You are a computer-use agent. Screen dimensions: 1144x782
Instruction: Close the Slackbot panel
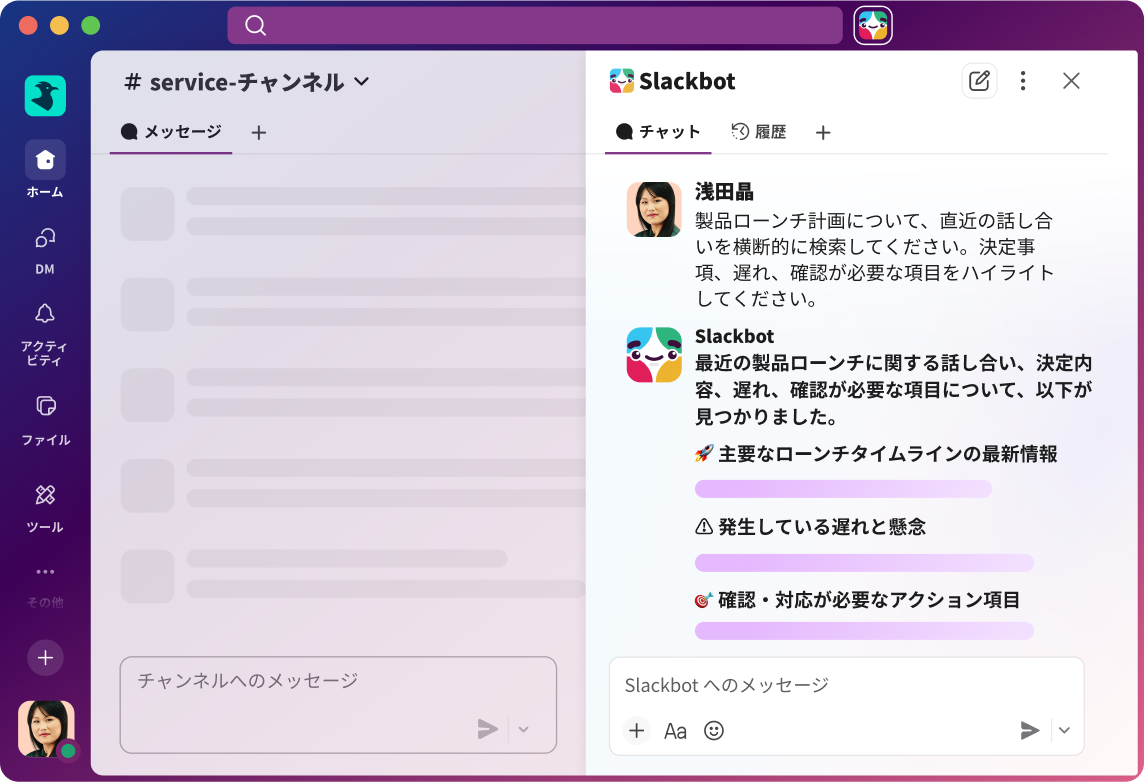coord(1071,81)
